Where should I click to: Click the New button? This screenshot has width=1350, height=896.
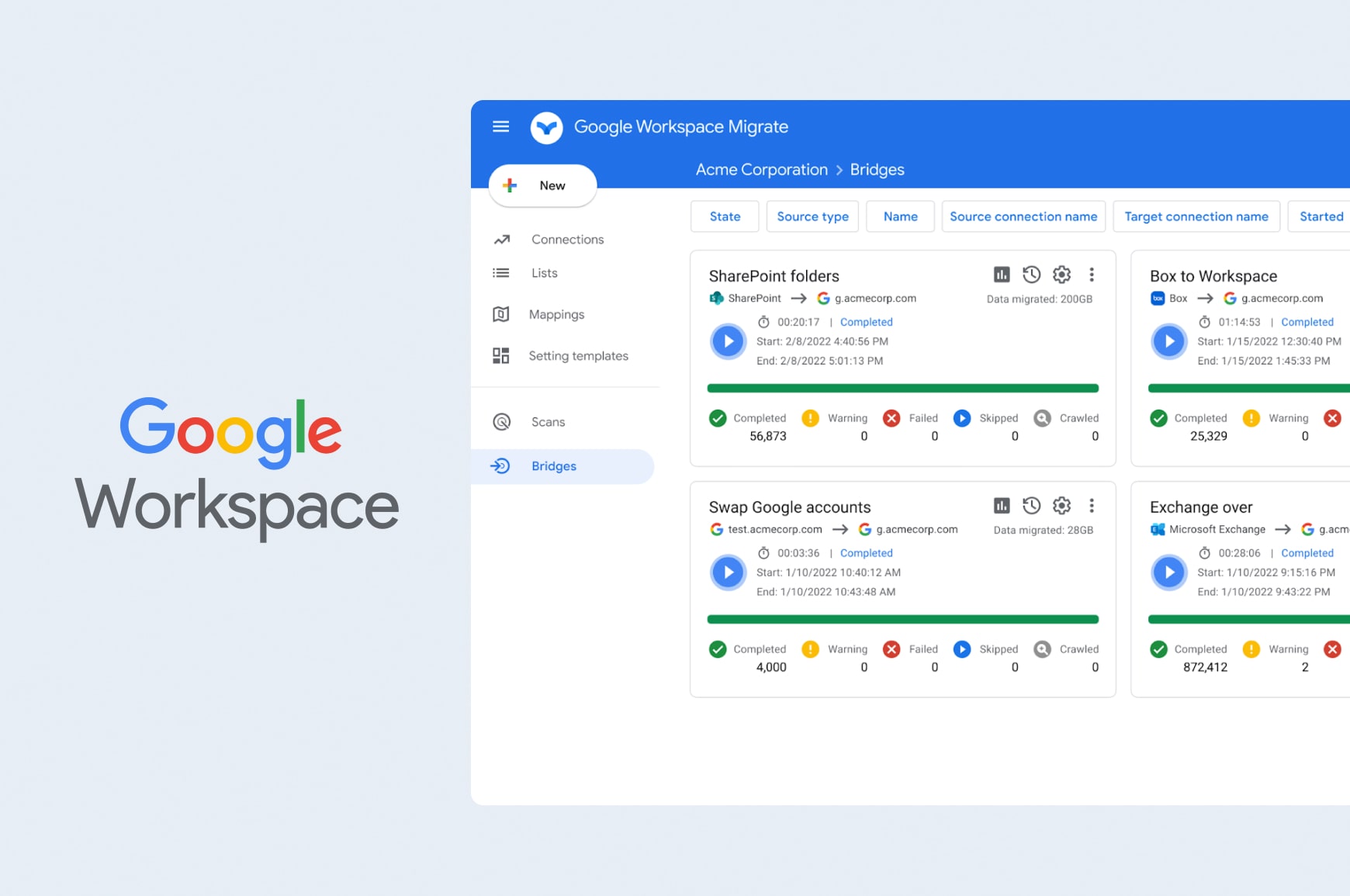point(542,185)
